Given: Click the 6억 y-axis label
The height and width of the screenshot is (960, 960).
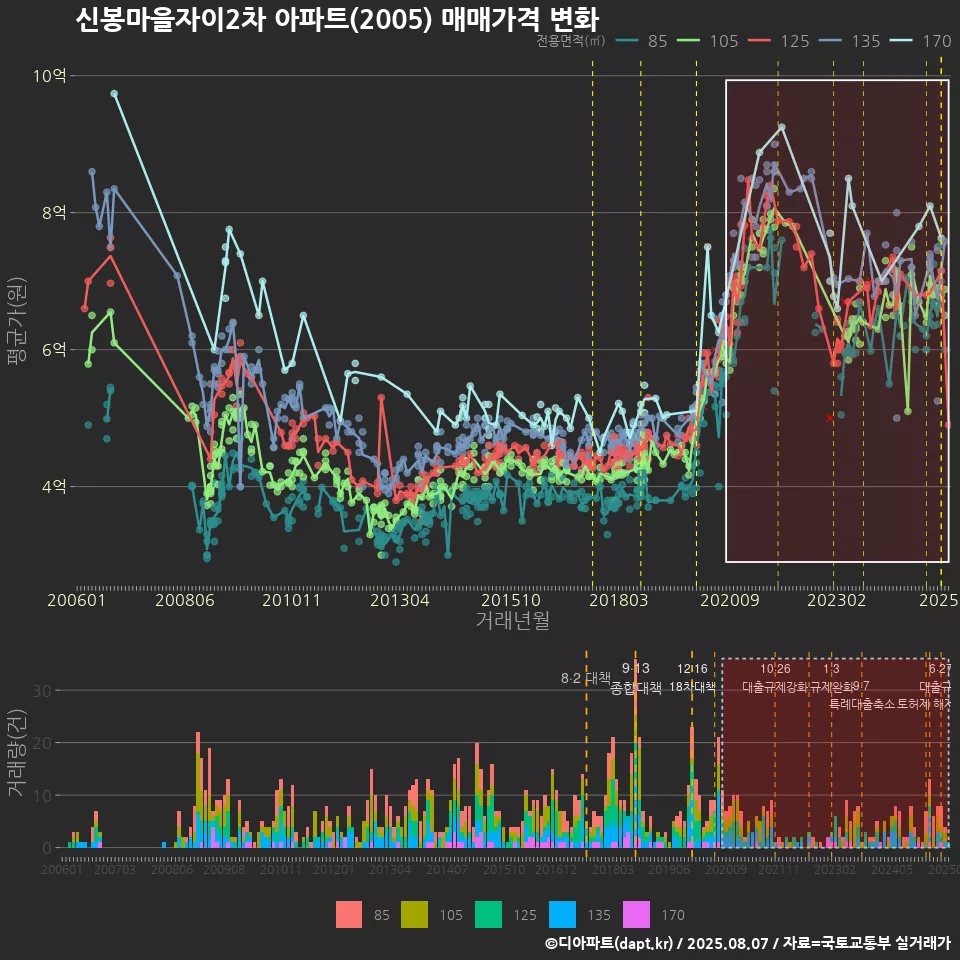Looking at the screenshot, I should click(x=54, y=350).
